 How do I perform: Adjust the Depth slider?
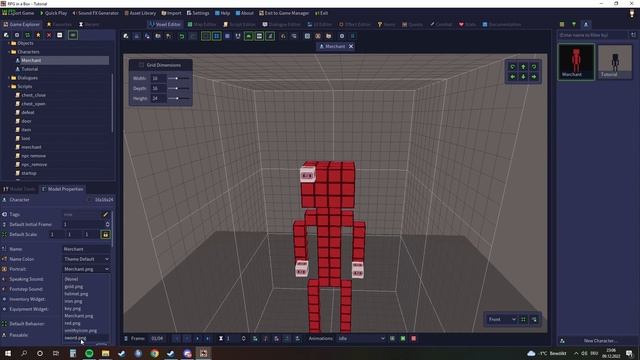(x=179, y=88)
